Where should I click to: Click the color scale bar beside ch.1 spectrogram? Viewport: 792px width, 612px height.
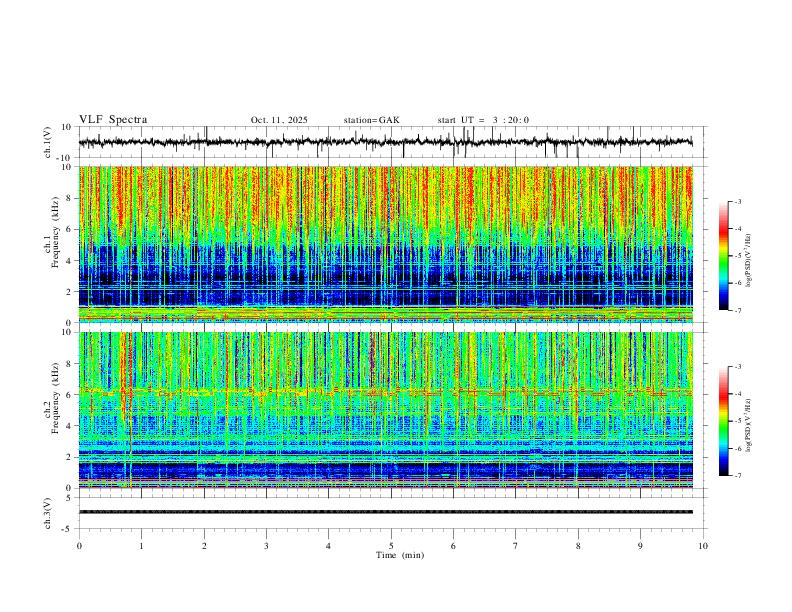(x=723, y=255)
